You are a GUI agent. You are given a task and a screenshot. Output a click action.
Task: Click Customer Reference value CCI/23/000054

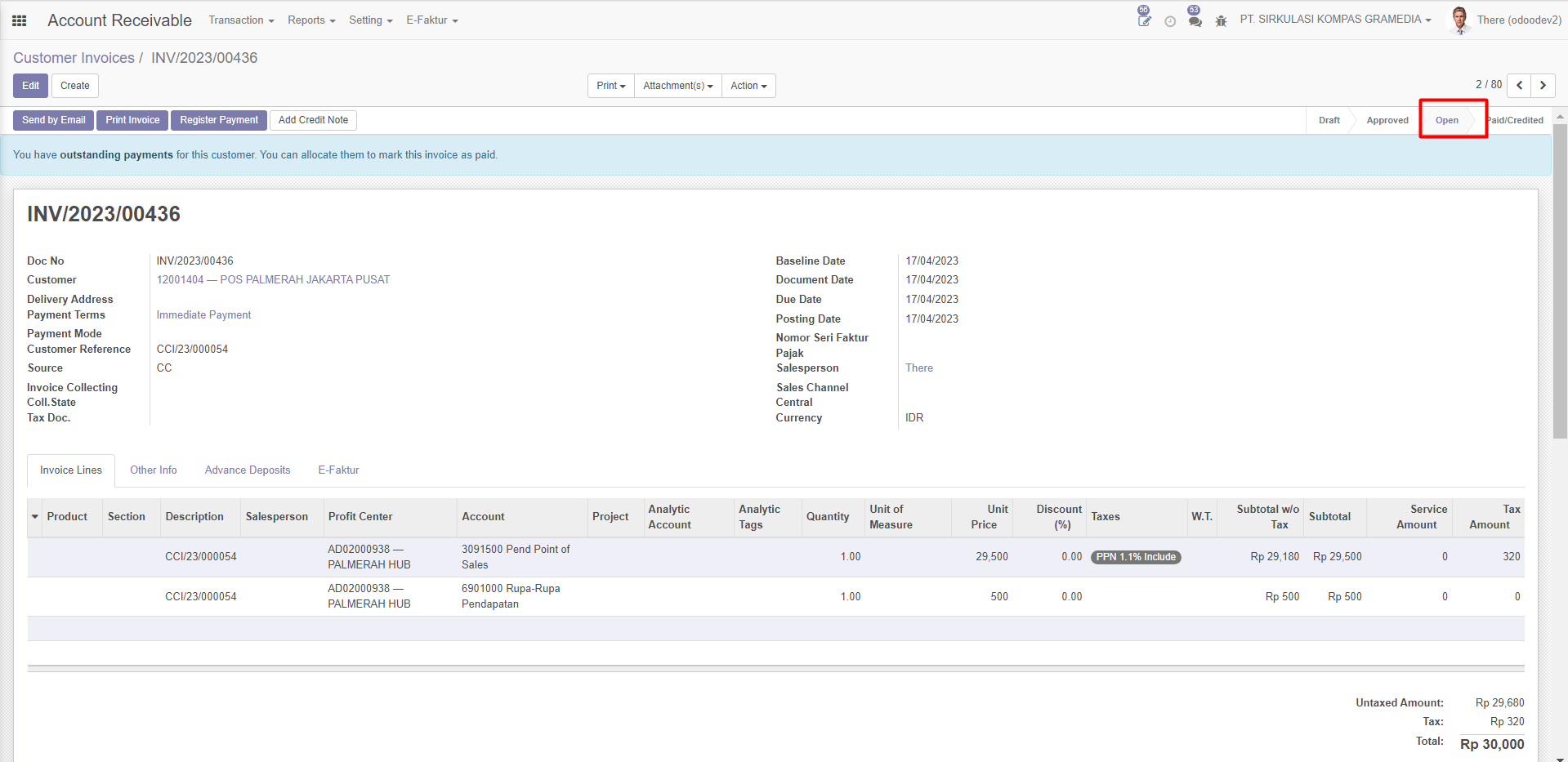192,350
